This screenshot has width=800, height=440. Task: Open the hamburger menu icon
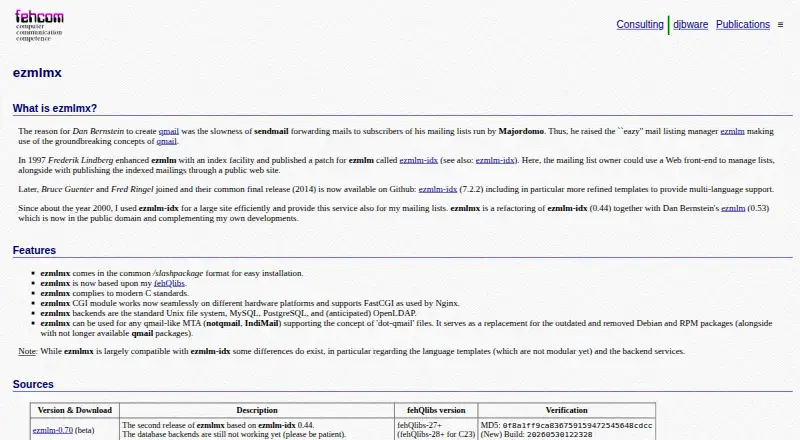(780, 25)
